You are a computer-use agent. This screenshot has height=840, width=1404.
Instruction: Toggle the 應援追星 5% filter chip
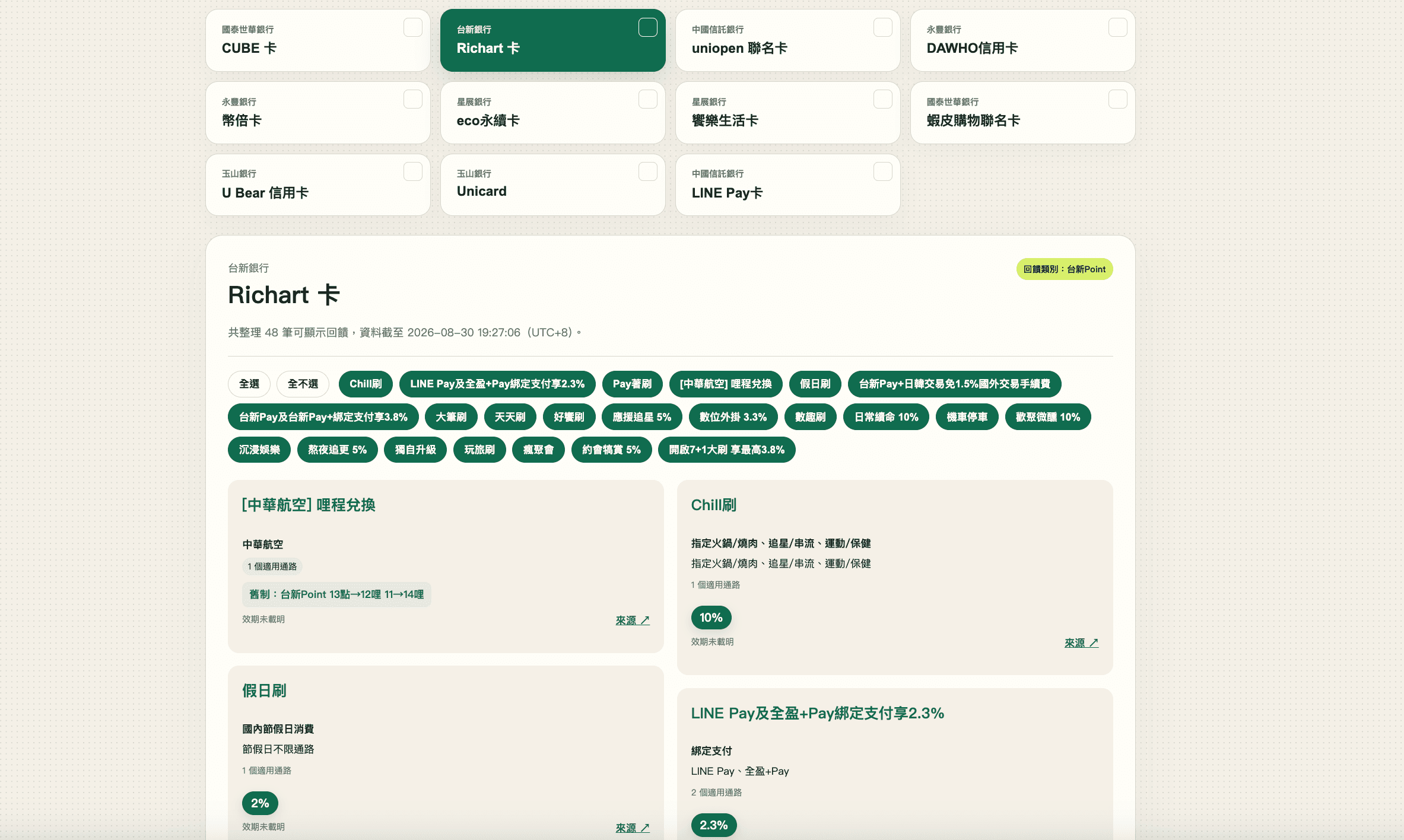(642, 417)
